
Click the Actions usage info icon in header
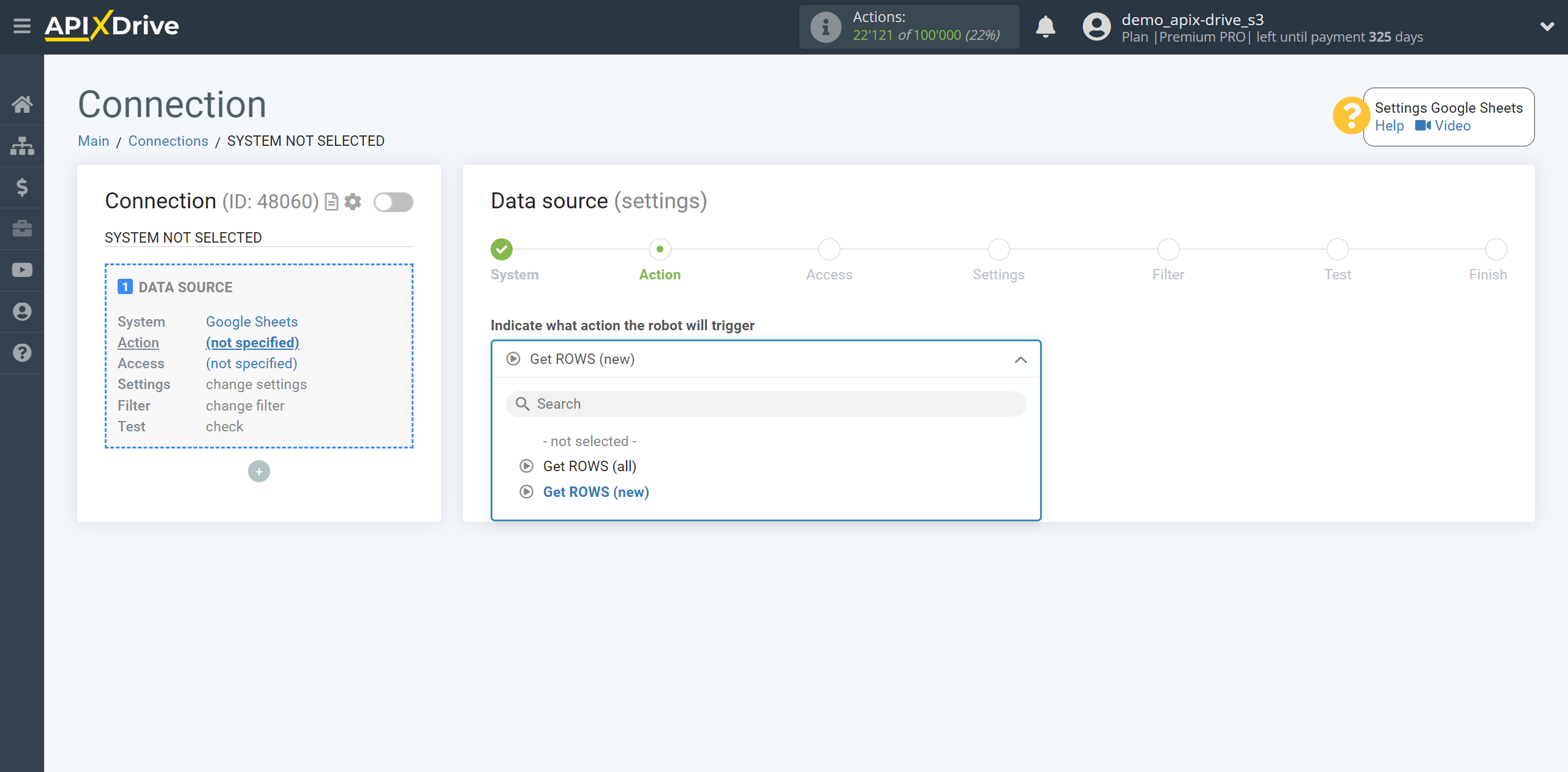coord(824,27)
